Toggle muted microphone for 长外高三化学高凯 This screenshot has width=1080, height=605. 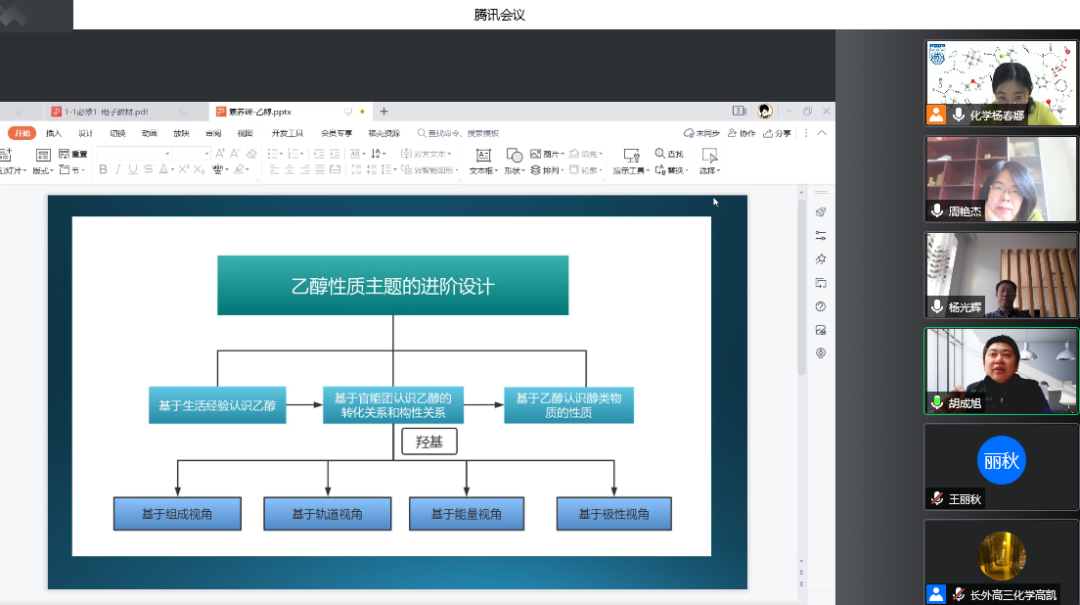click(x=958, y=594)
